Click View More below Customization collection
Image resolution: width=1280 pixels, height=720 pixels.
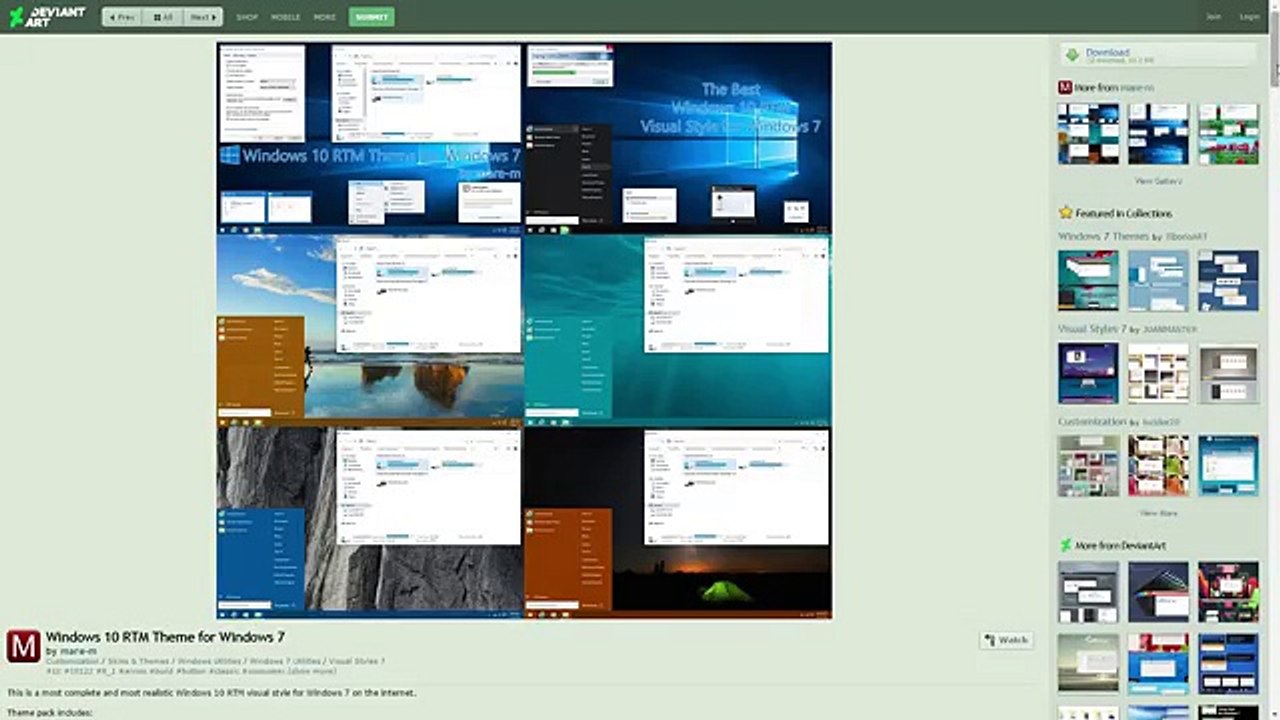pyautogui.click(x=1158, y=513)
